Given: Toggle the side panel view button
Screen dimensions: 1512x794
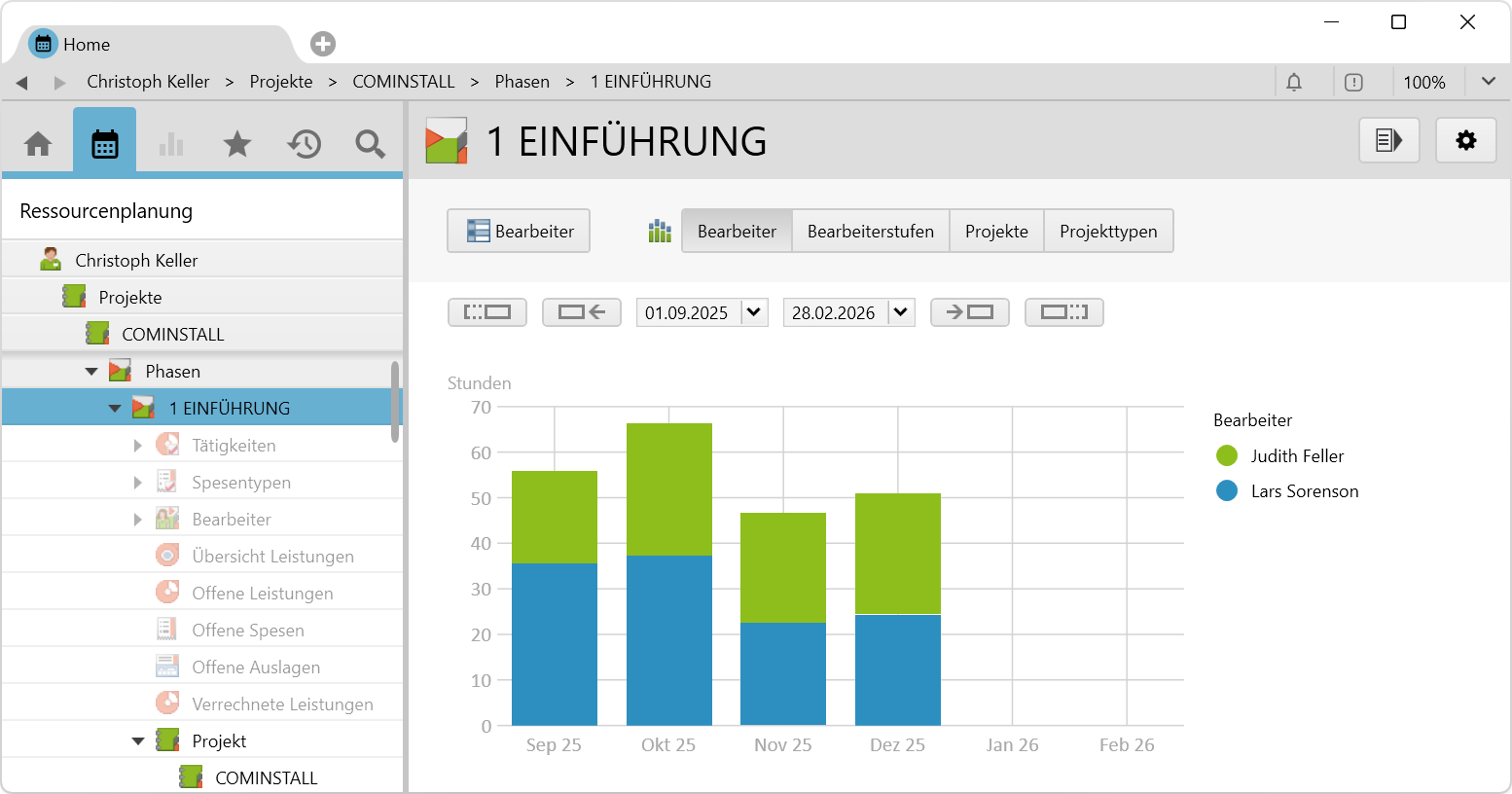Looking at the screenshot, I should (x=1388, y=140).
